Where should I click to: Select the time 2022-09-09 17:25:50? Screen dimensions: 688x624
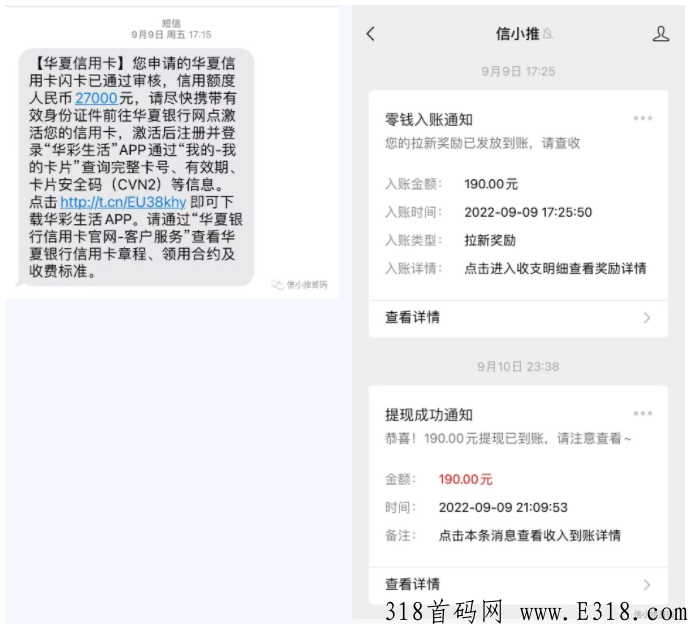pos(528,212)
